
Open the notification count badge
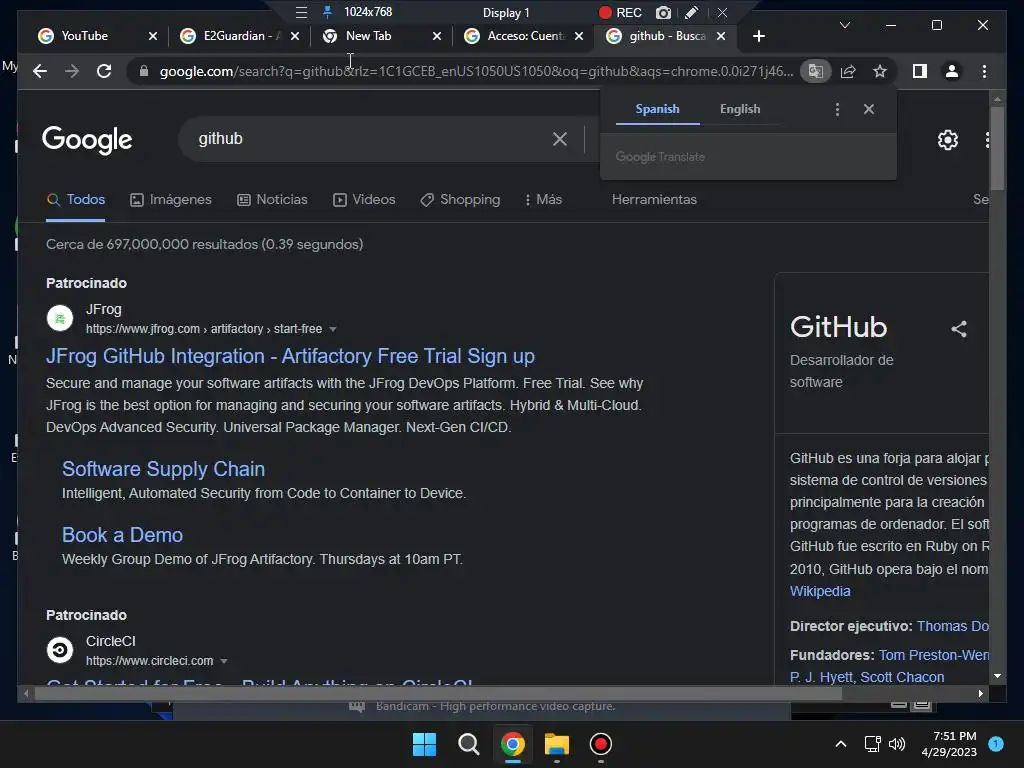coord(996,743)
